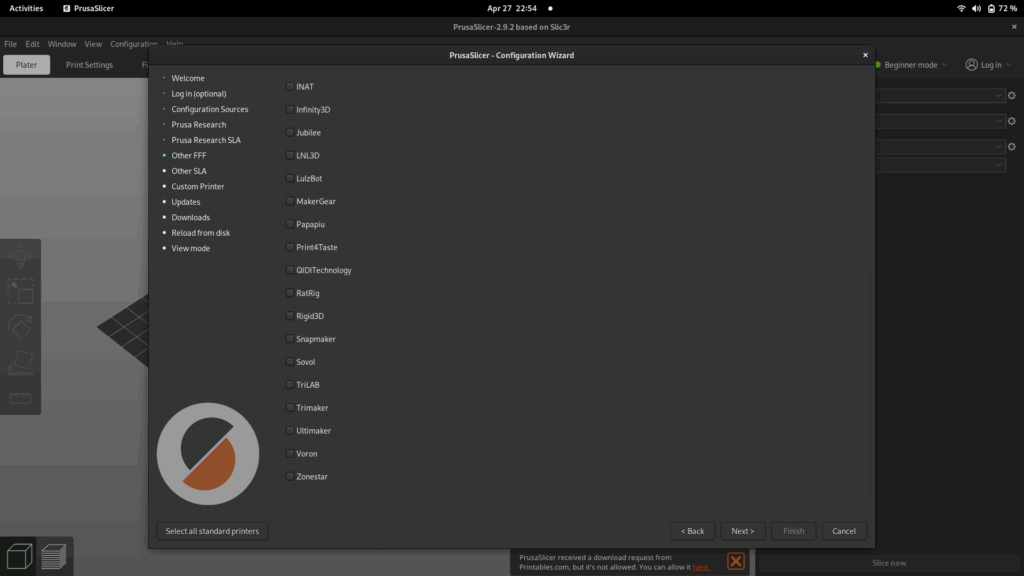The height and width of the screenshot is (576, 1024).
Task: Cancel the Configuration Wizard
Action: pyautogui.click(x=844, y=531)
